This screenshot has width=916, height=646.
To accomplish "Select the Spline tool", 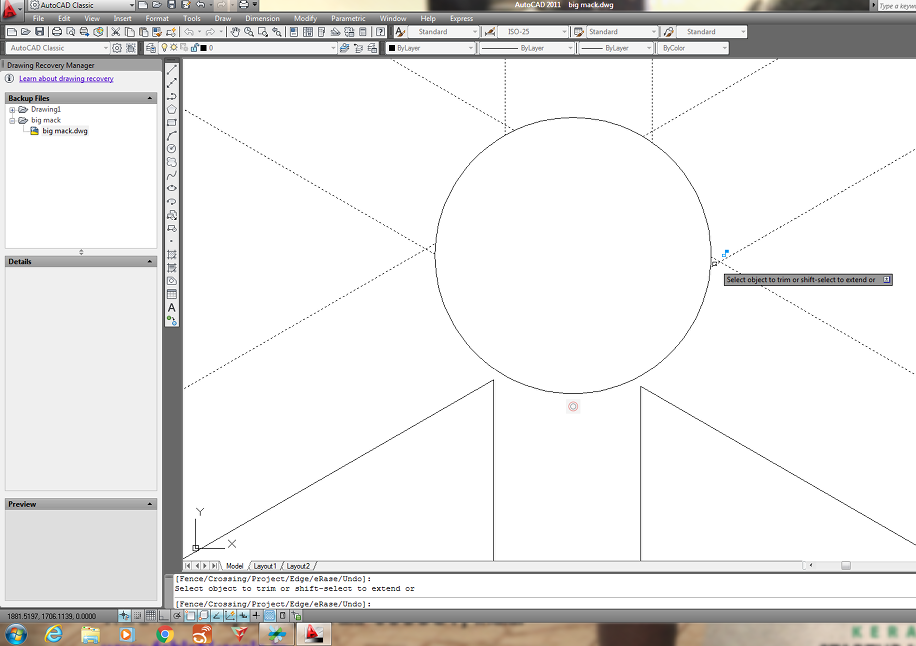I will [x=172, y=175].
